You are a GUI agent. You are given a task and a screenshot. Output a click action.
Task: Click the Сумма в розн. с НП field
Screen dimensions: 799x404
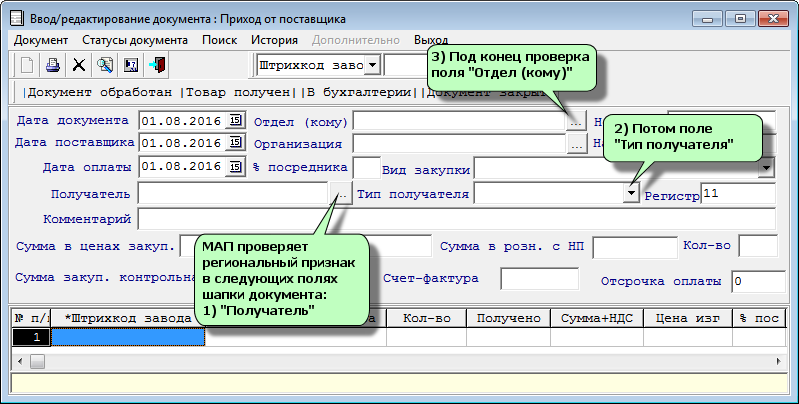[635, 247]
